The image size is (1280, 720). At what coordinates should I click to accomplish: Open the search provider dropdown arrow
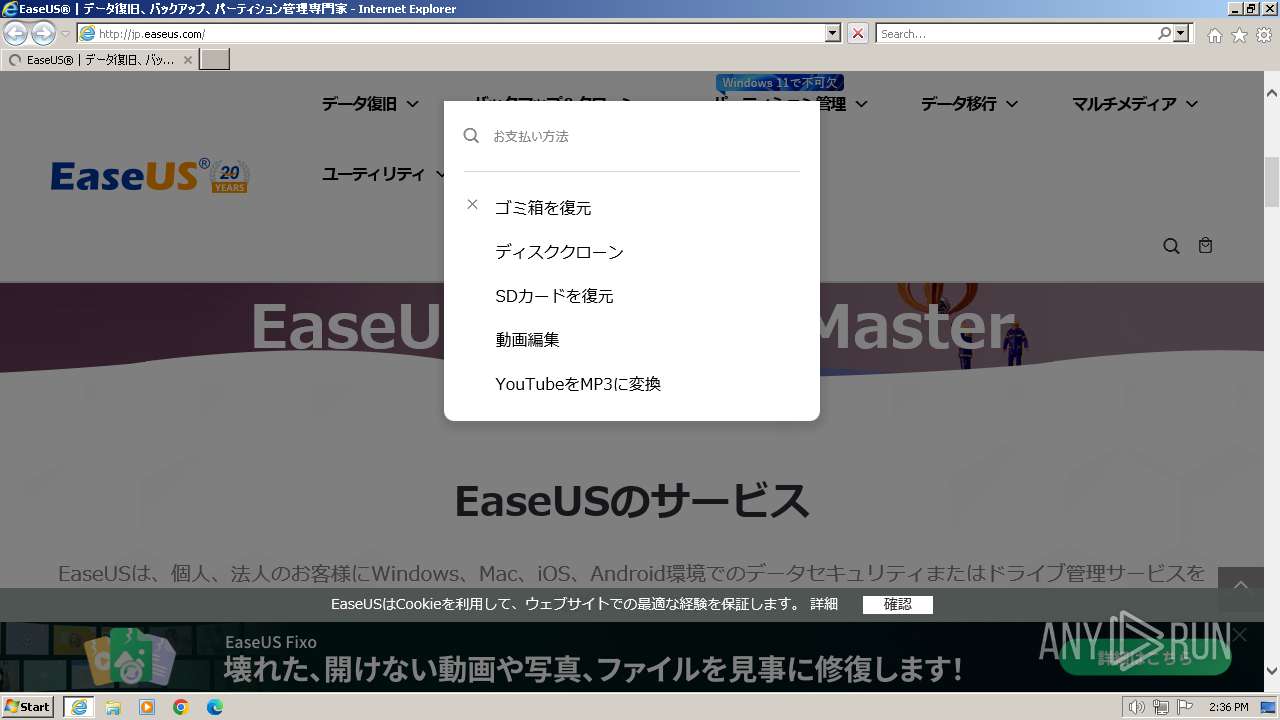[x=1181, y=33]
